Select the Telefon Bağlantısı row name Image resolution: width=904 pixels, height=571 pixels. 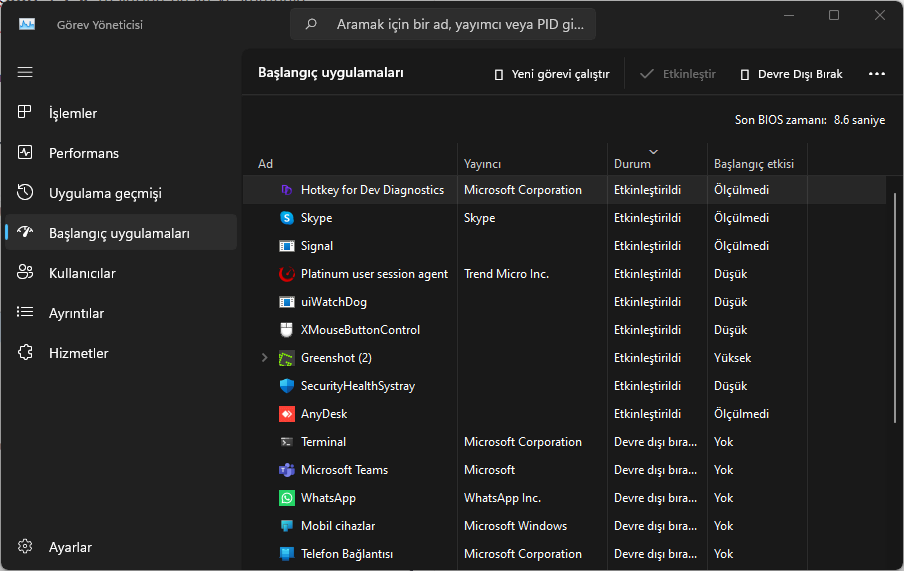(x=347, y=554)
